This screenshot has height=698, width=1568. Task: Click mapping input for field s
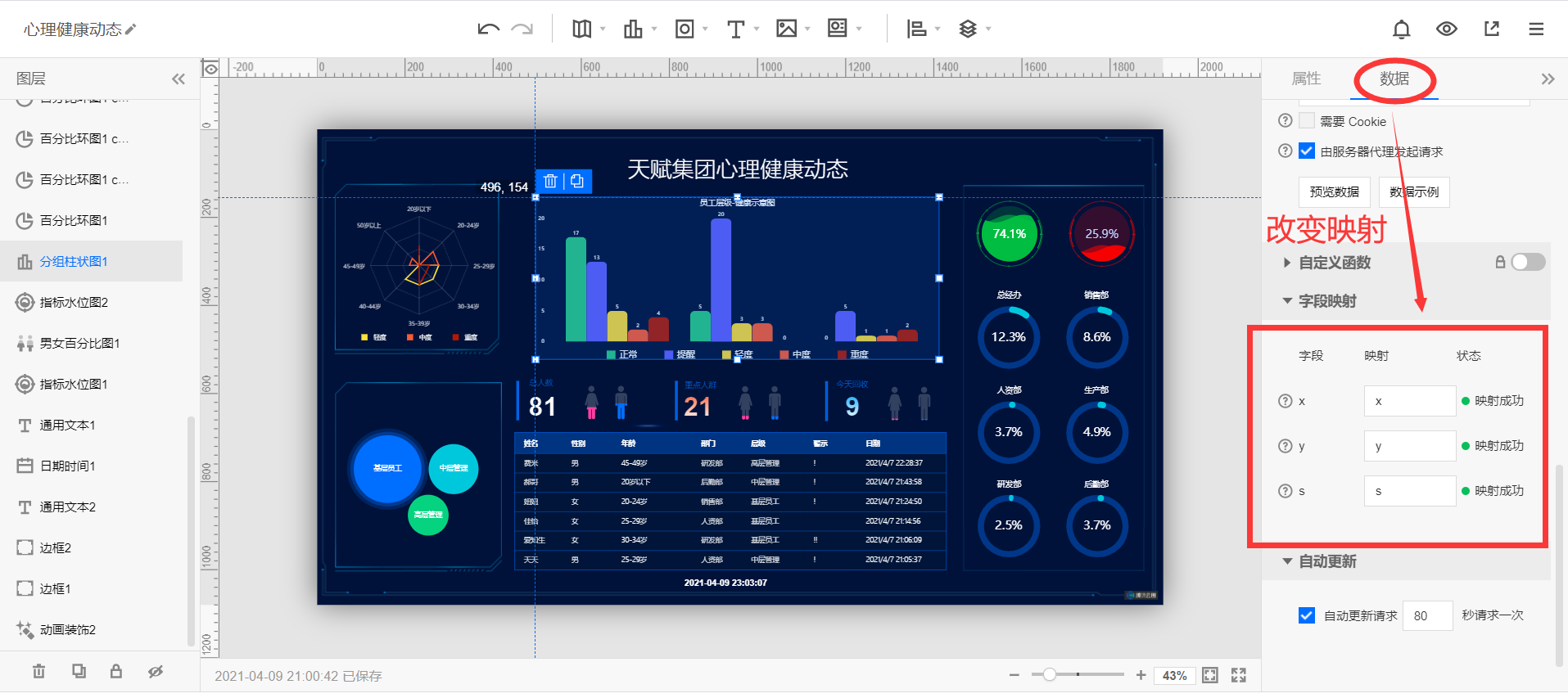(1410, 491)
